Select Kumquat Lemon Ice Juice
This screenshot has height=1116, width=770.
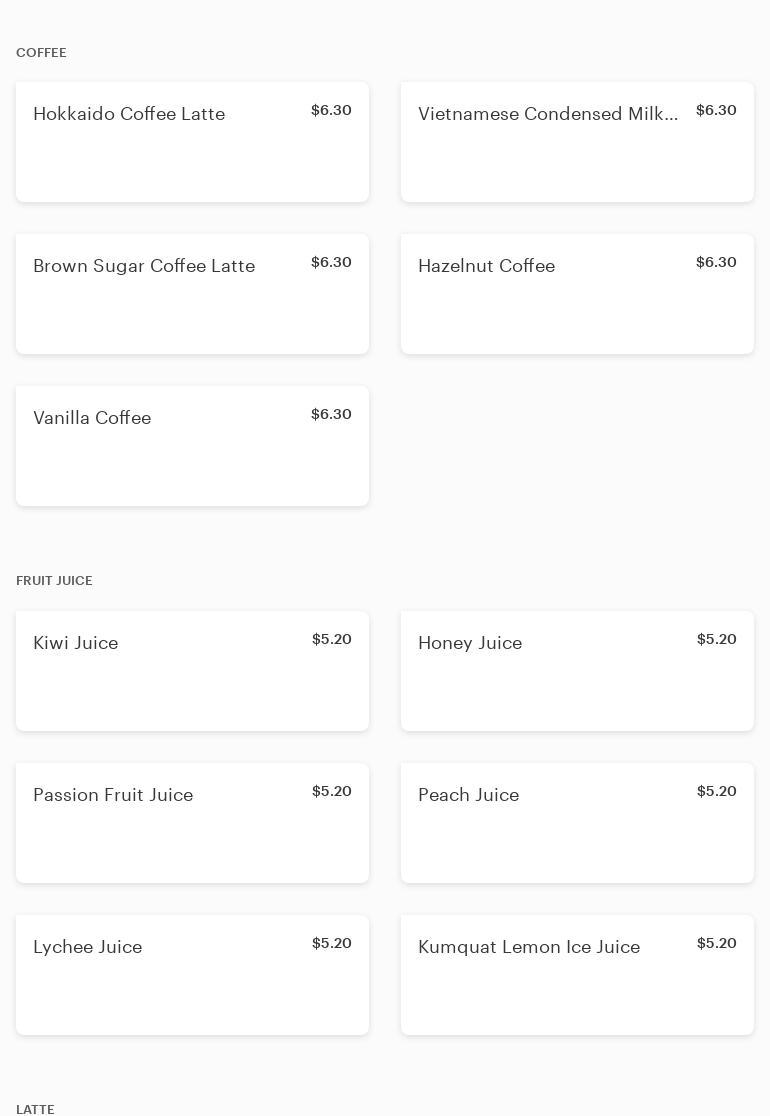click(x=577, y=975)
